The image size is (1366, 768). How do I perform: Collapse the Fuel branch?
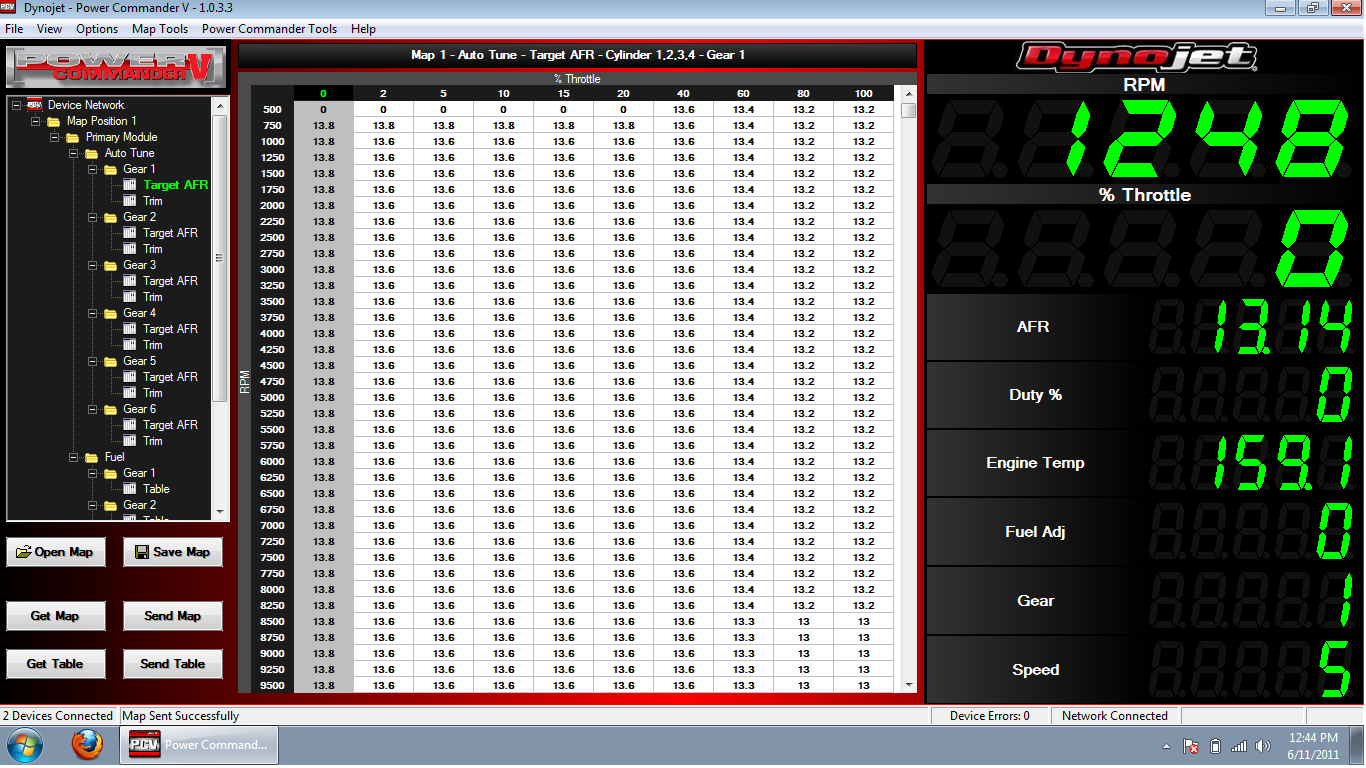tap(73, 457)
